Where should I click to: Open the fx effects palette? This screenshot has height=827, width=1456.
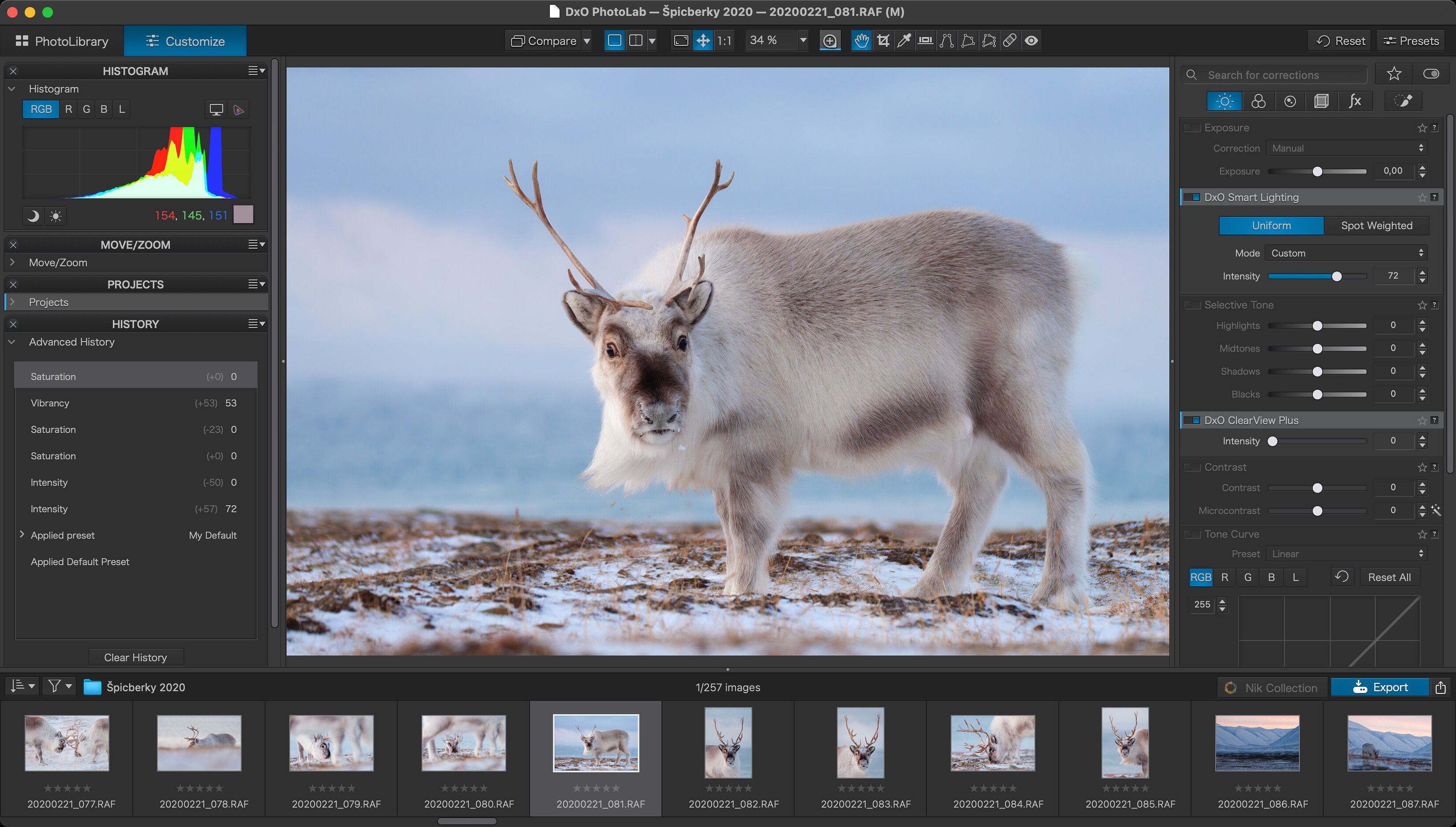click(1355, 102)
